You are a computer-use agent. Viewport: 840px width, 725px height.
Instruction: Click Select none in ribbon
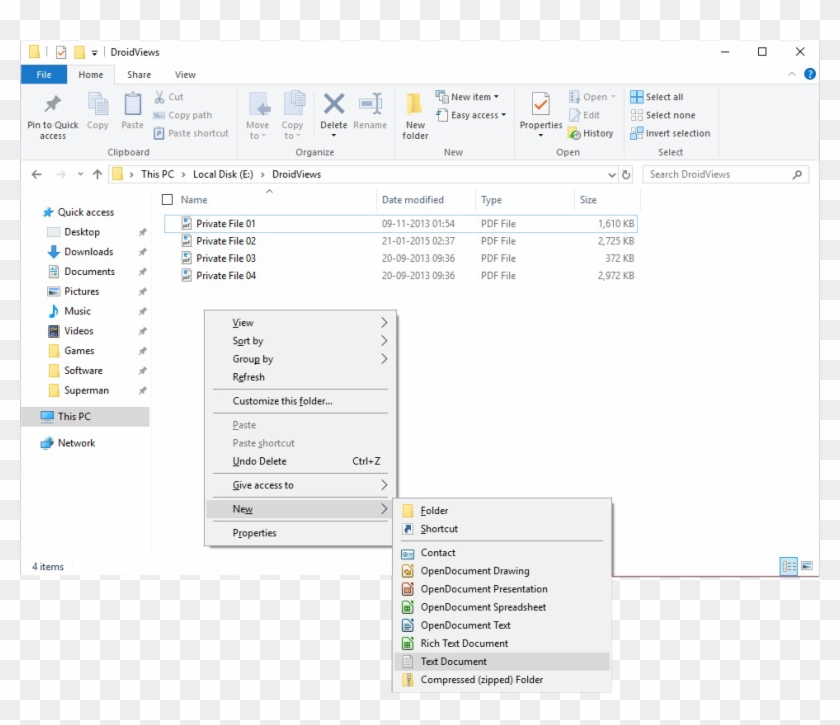click(x=663, y=115)
